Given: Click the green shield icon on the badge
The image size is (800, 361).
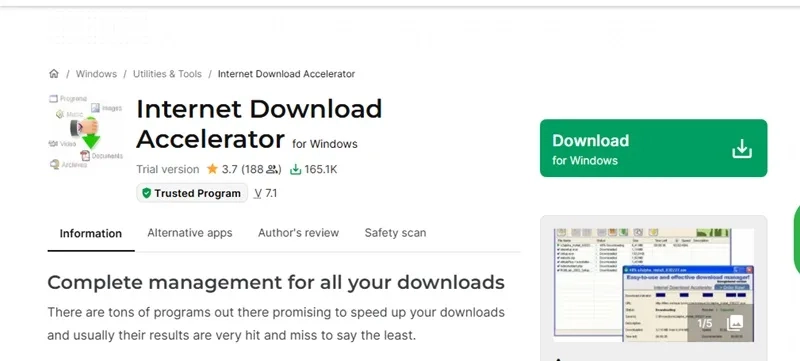Looking at the screenshot, I should point(147,193).
